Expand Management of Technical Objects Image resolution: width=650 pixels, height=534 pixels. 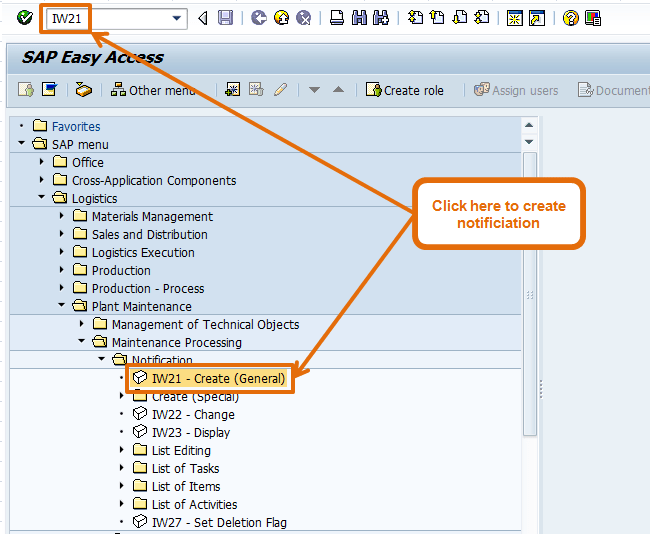[82, 323]
